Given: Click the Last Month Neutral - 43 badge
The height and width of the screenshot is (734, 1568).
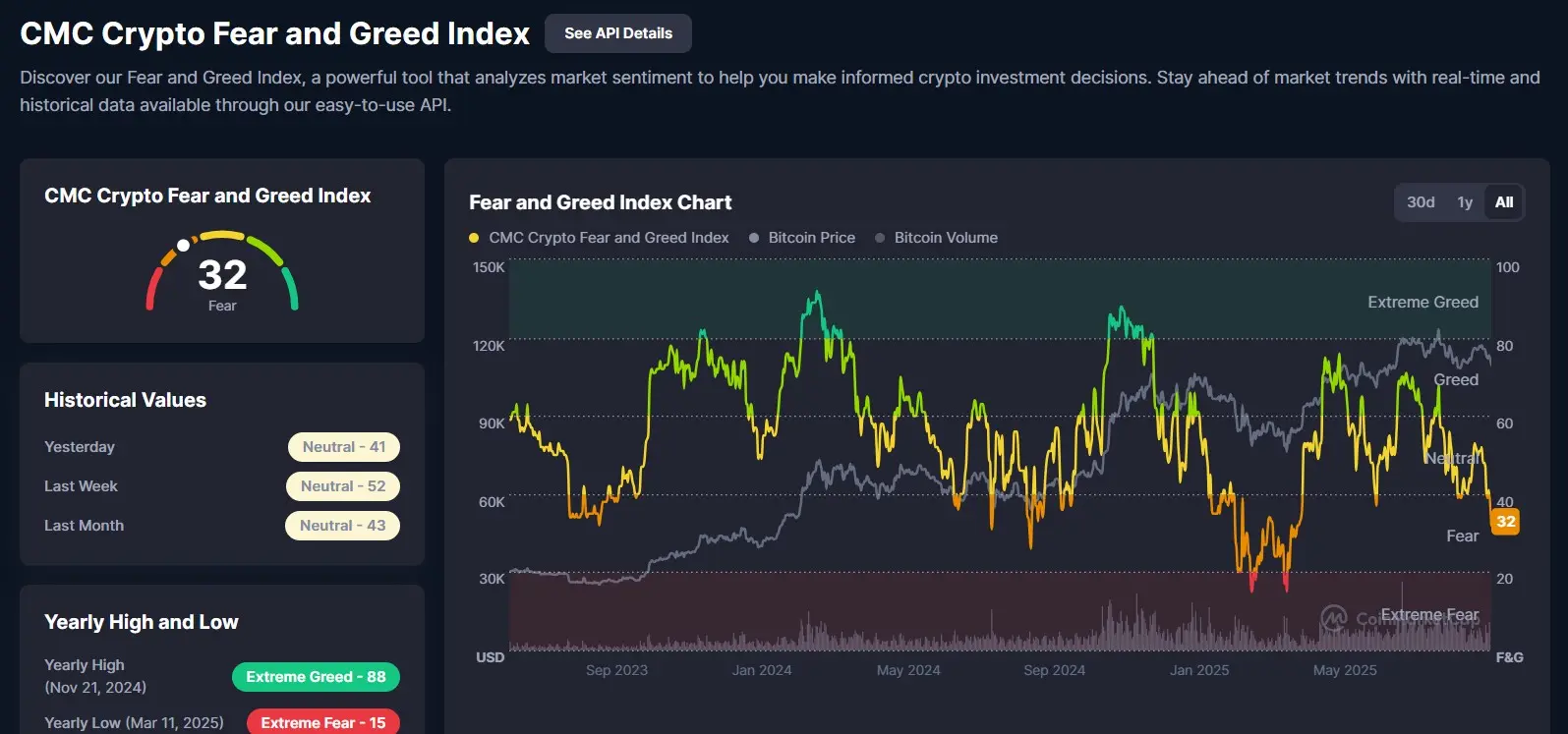Looking at the screenshot, I should (343, 526).
